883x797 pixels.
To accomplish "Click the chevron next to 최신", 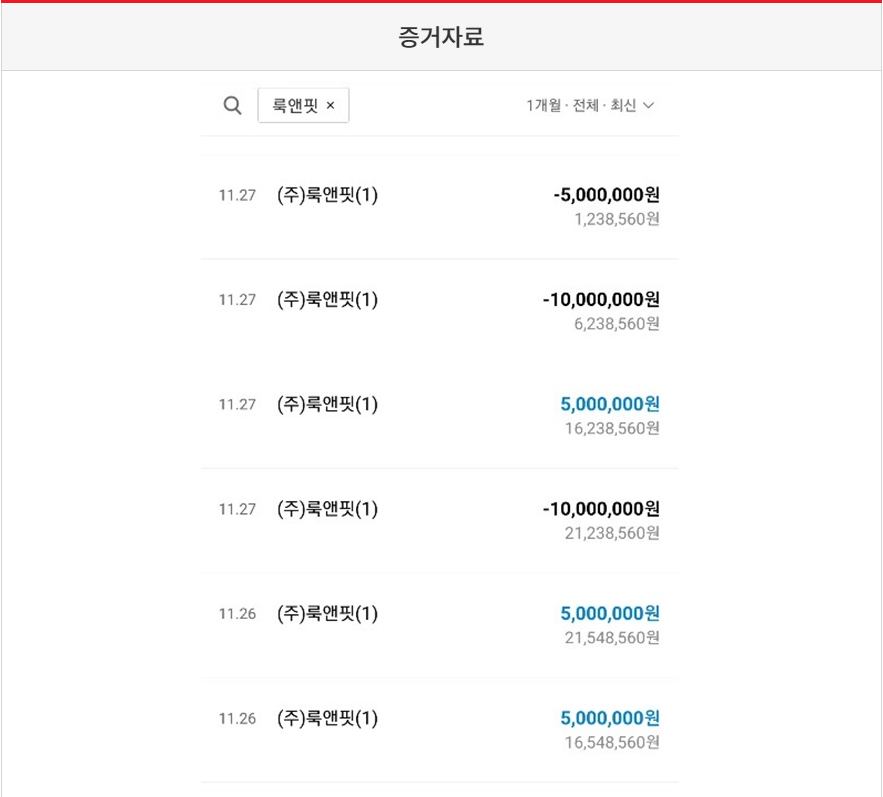I will click(x=648, y=105).
